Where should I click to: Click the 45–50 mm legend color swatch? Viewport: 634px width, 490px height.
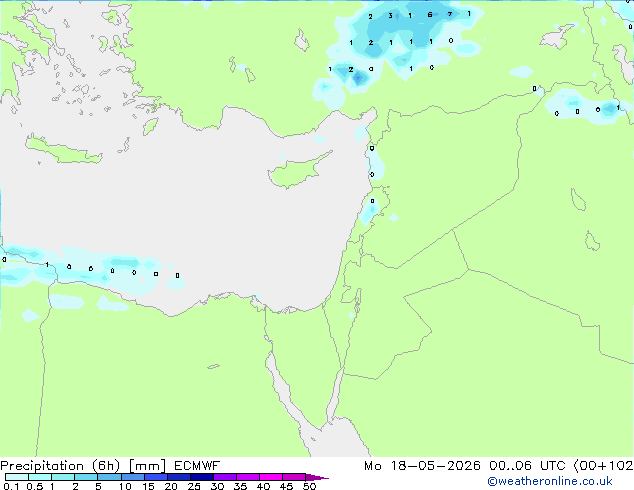pos(294,477)
